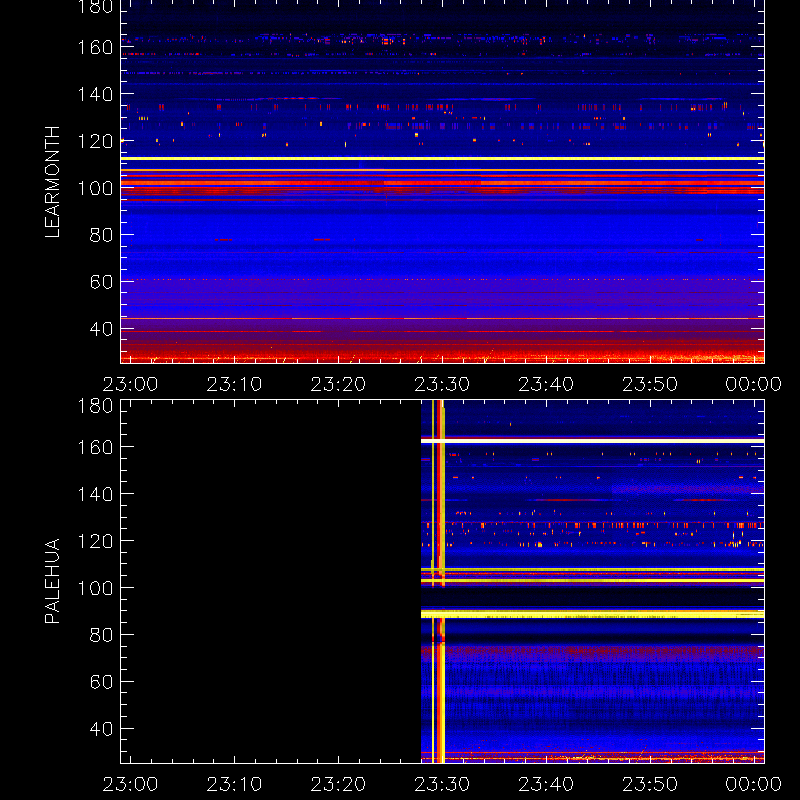This screenshot has width=800, height=800.
Task: Select the 60 frequency label on Learmonth axis
Action: (101, 282)
